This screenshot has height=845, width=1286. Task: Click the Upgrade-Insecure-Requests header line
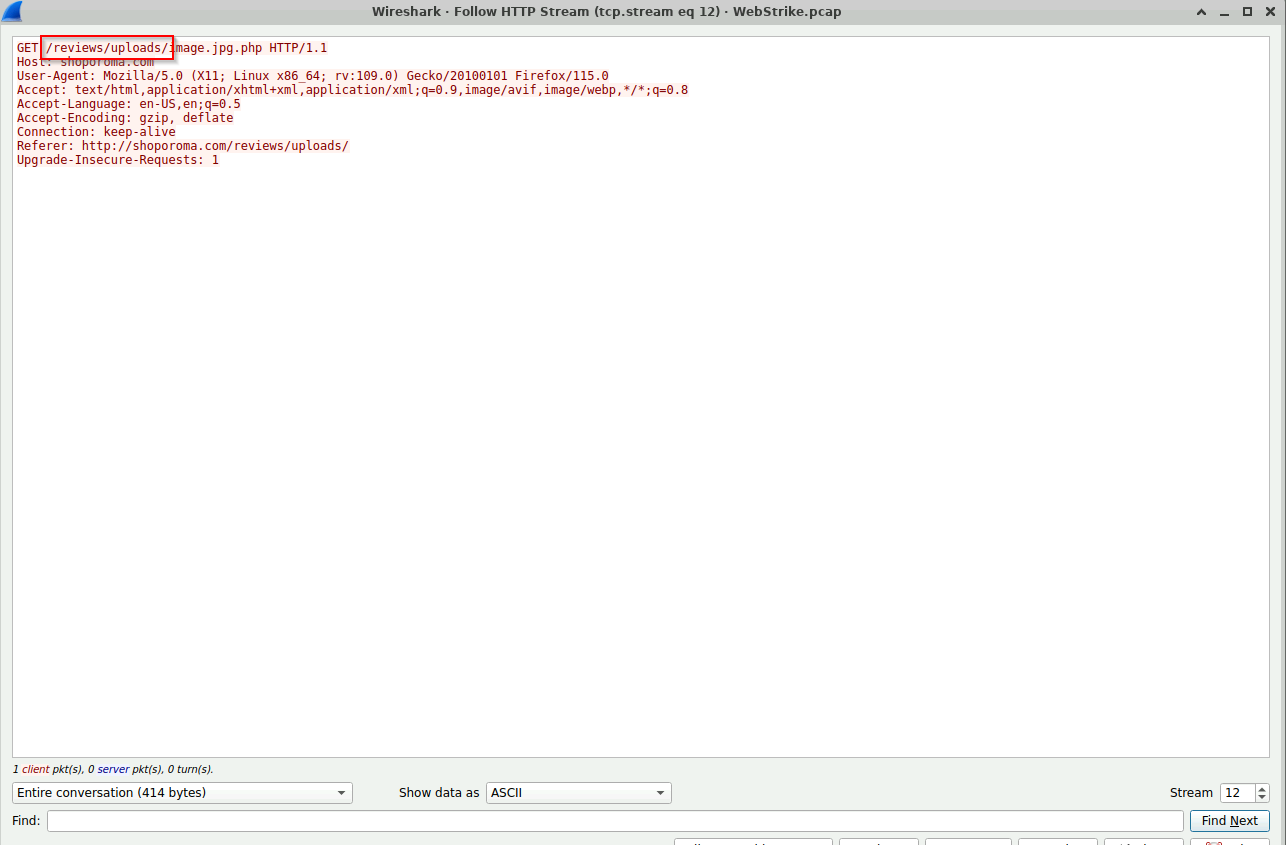point(117,160)
